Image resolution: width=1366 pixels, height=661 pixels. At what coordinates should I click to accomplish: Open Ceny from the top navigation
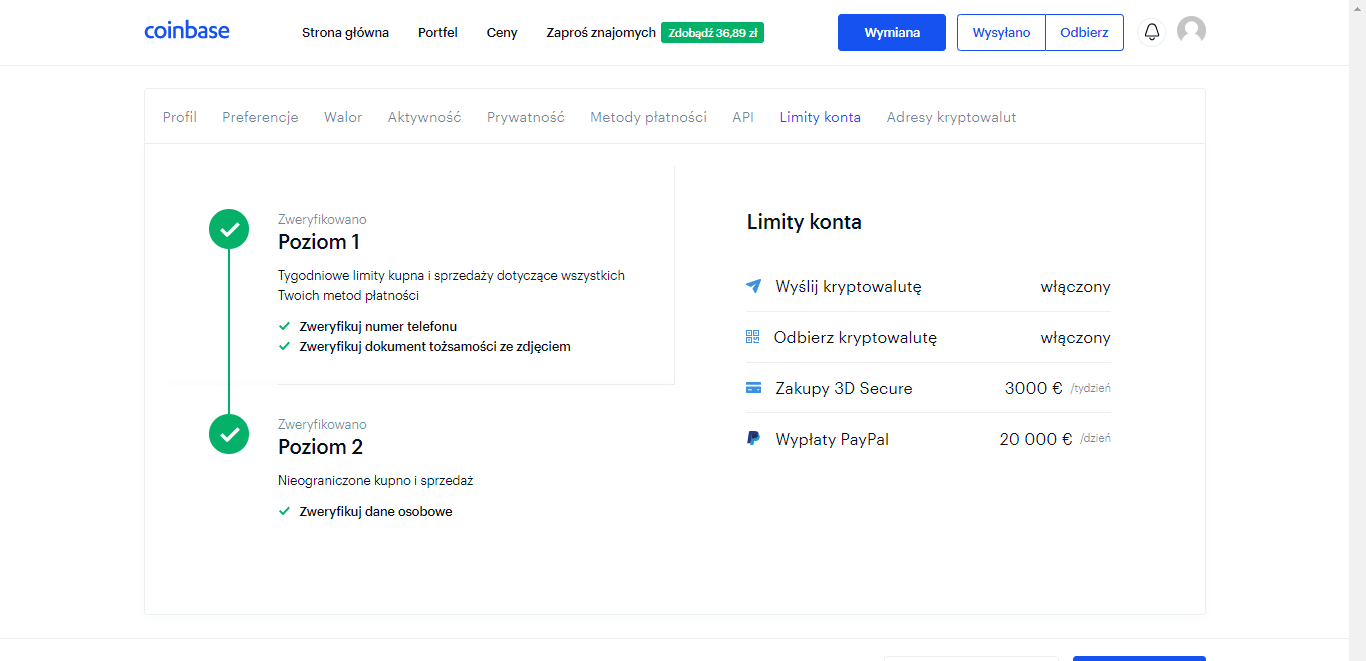[501, 32]
